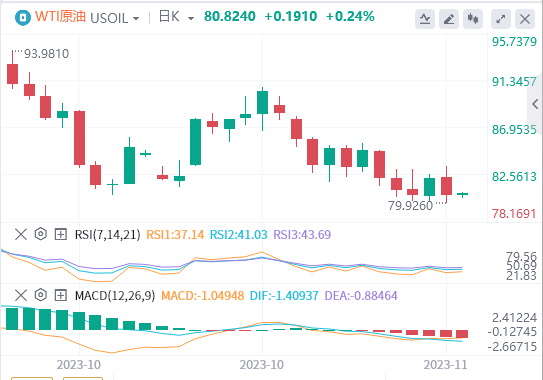Screen dimensions: 543x380
Task: Add indicator next to MACD
Action: coord(61,295)
